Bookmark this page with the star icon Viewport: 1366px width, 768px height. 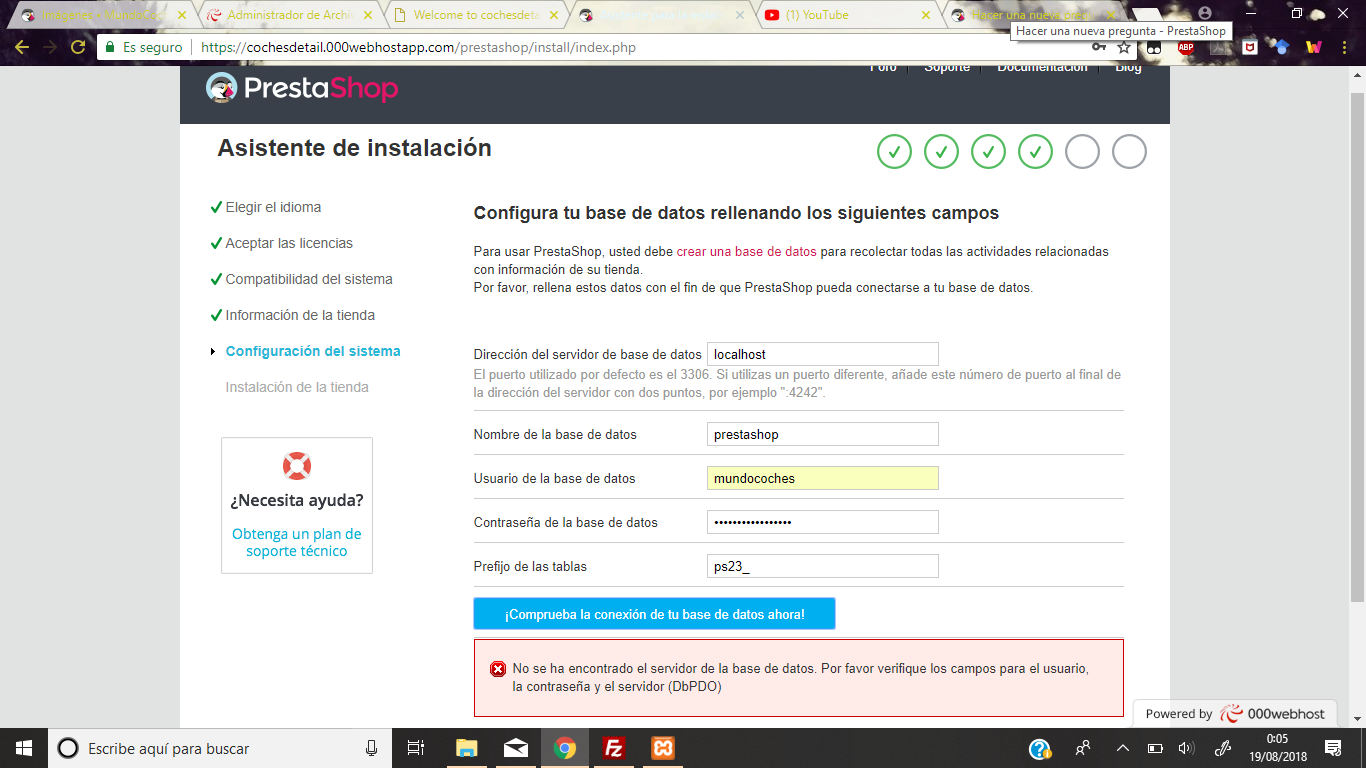(x=1124, y=47)
